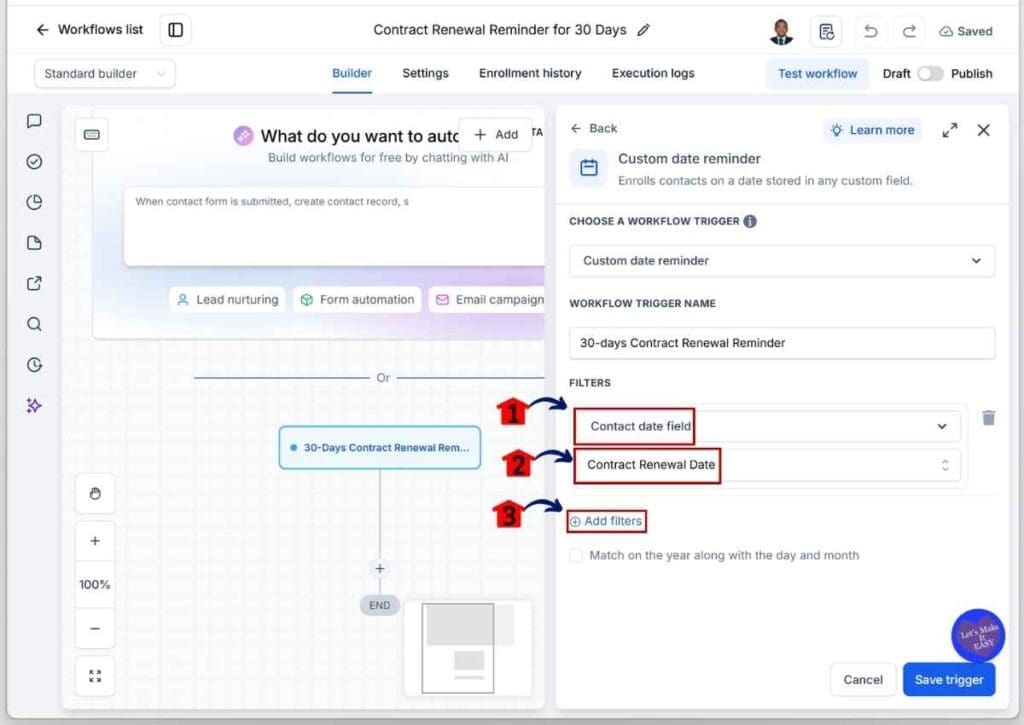Switch to the Builder tab

pyautogui.click(x=352, y=73)
